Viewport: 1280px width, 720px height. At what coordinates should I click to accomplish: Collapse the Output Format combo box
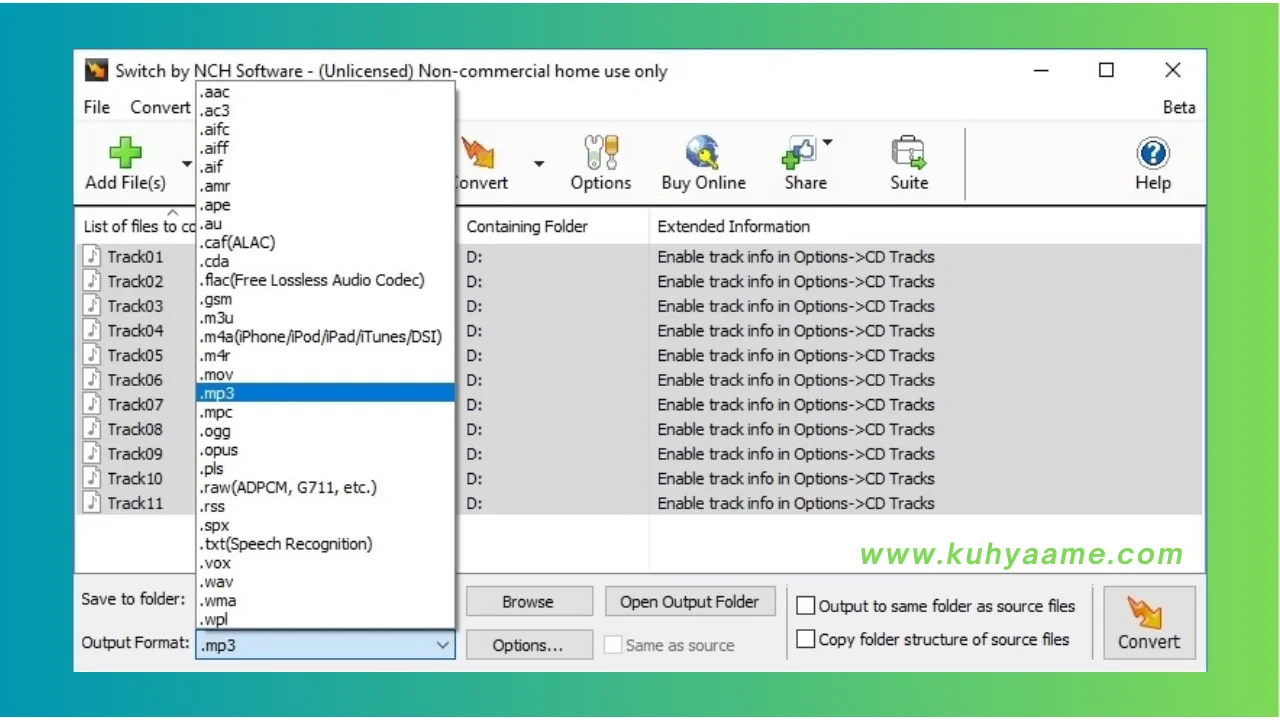click(x=443, y=646)
